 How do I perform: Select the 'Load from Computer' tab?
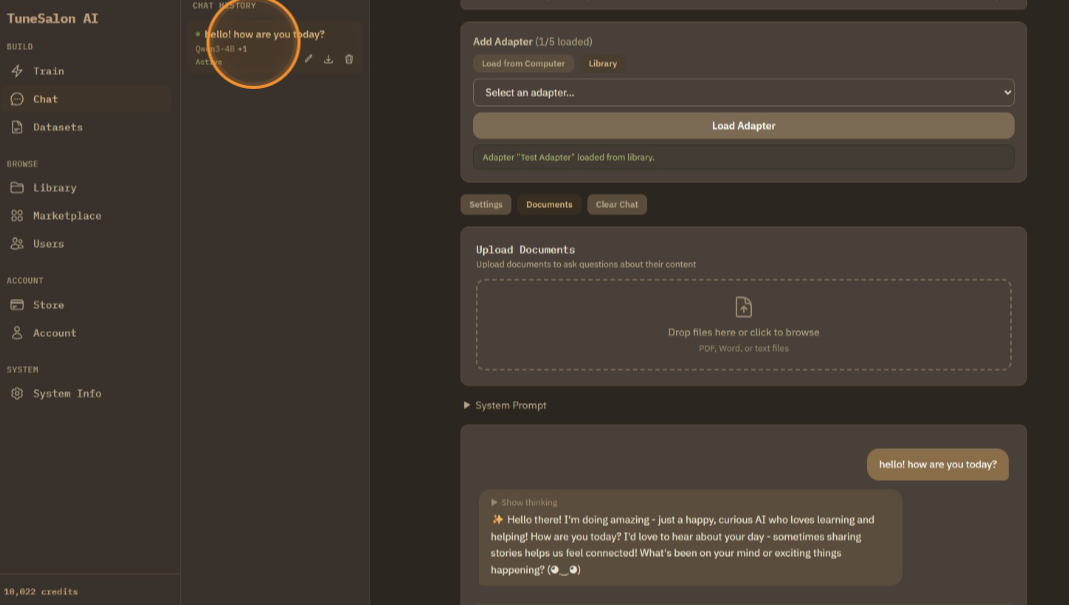point(523,64)
